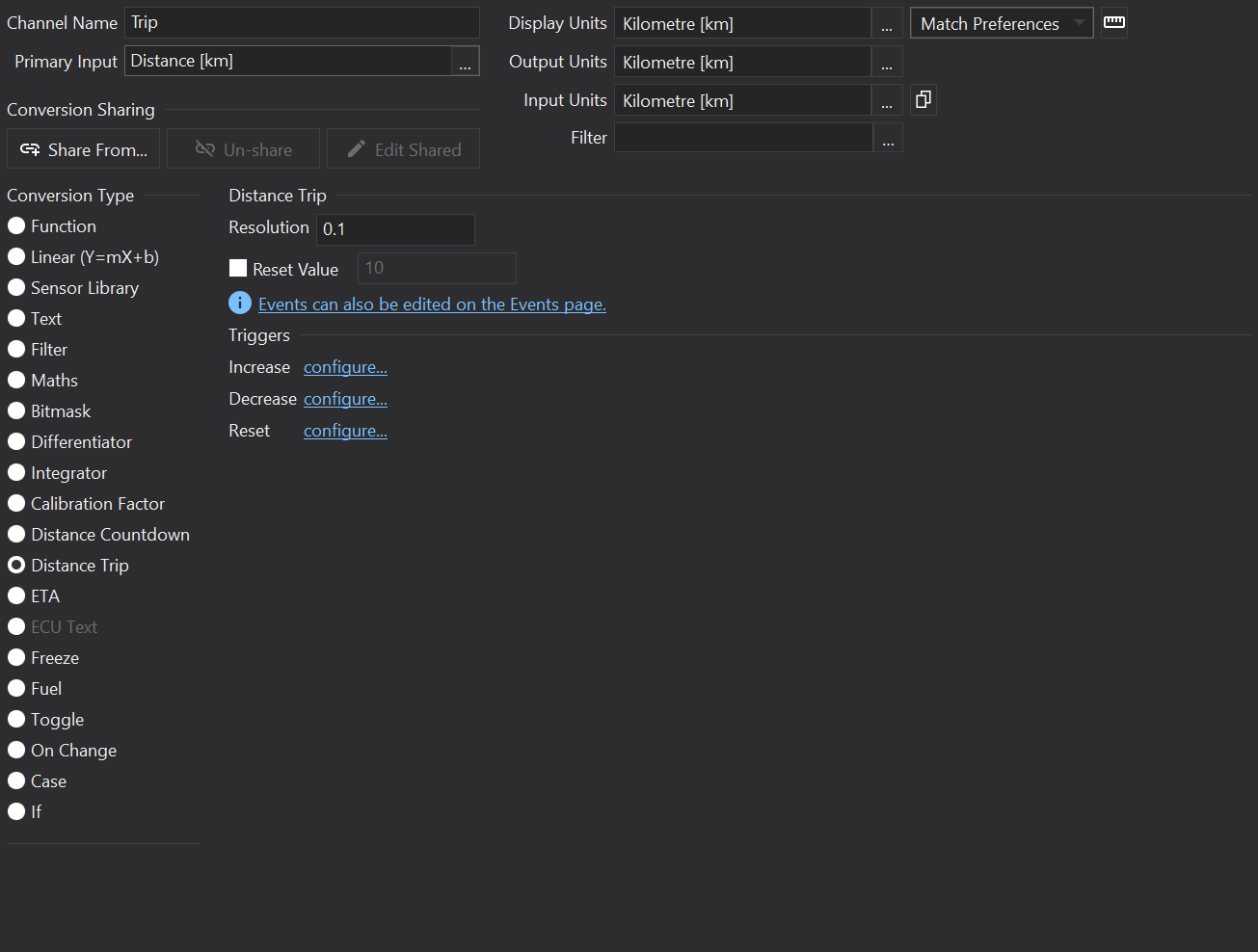
Task: Open the Display Units browse ellipsis button
Action: 887,24
